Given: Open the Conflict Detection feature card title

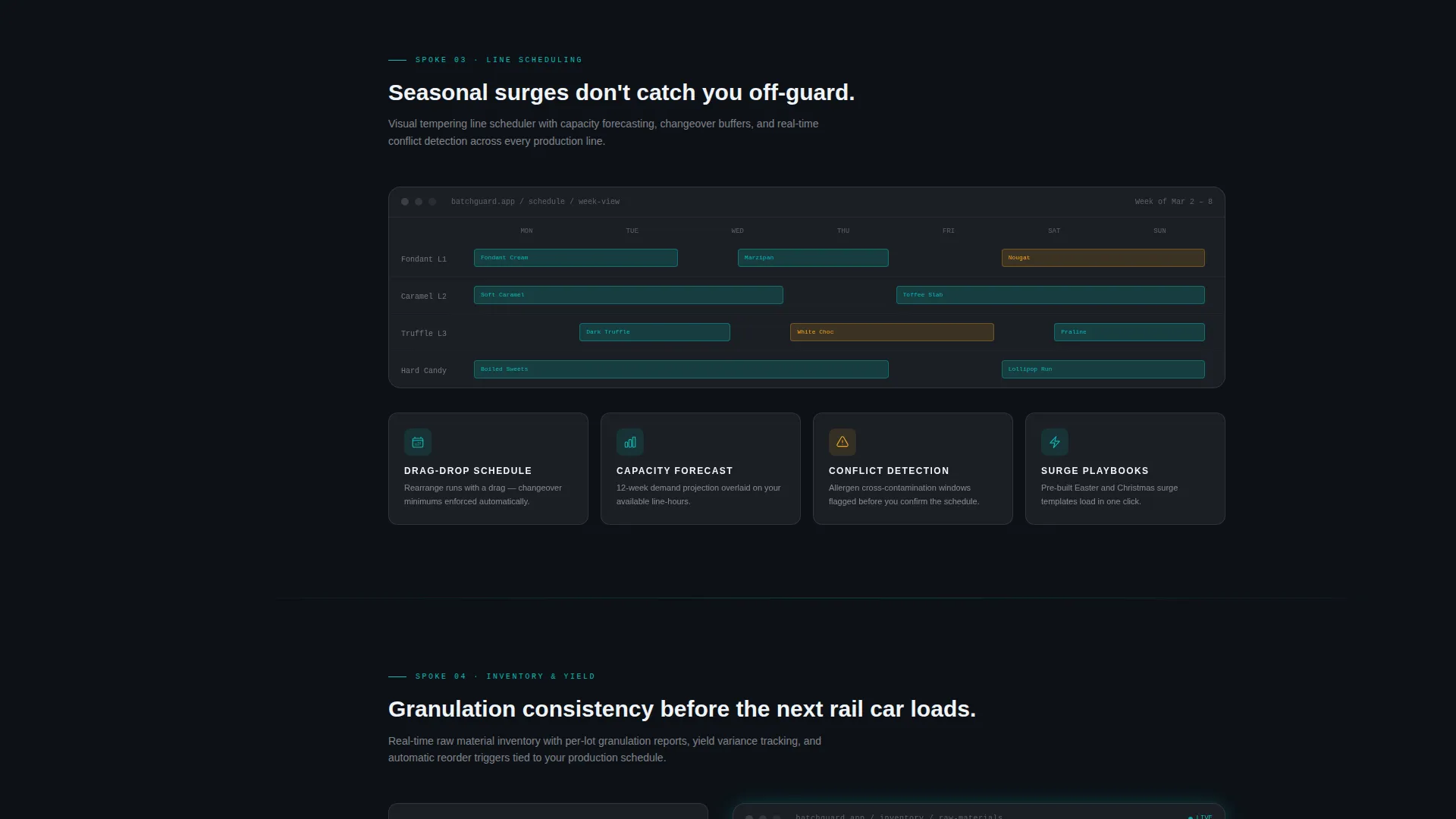Looking at the screenshot, I should pos(889,471).
